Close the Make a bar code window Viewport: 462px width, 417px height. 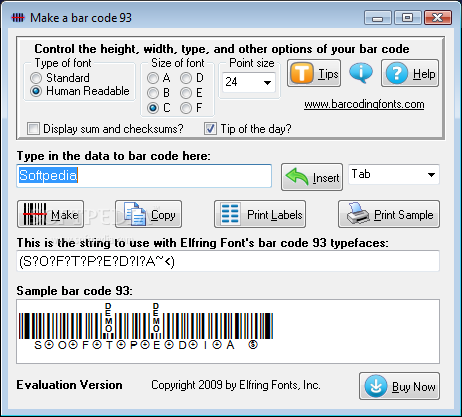[x=438, y=18]
